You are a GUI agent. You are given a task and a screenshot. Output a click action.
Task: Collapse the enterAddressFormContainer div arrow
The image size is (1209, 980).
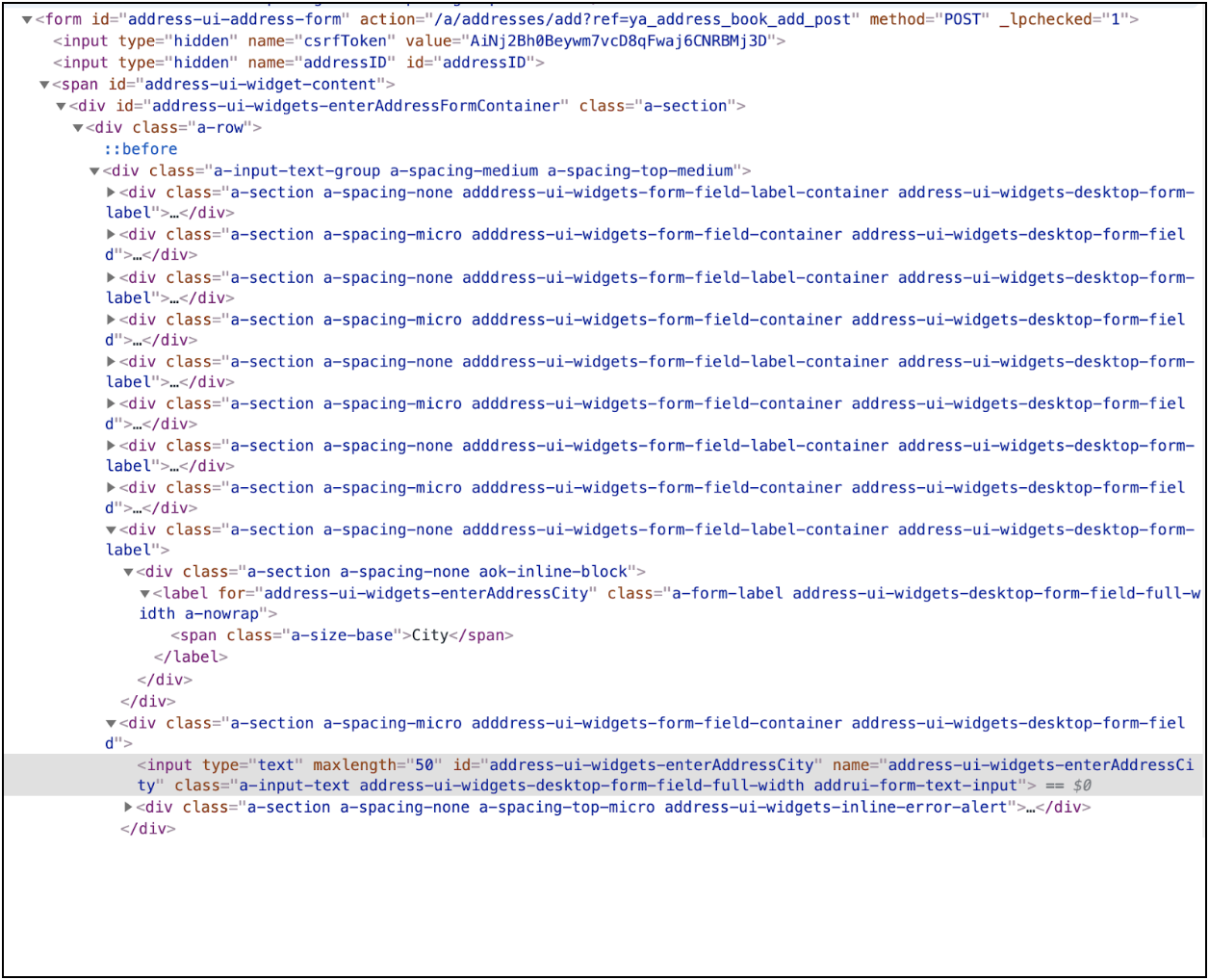[x=61, y=106]
